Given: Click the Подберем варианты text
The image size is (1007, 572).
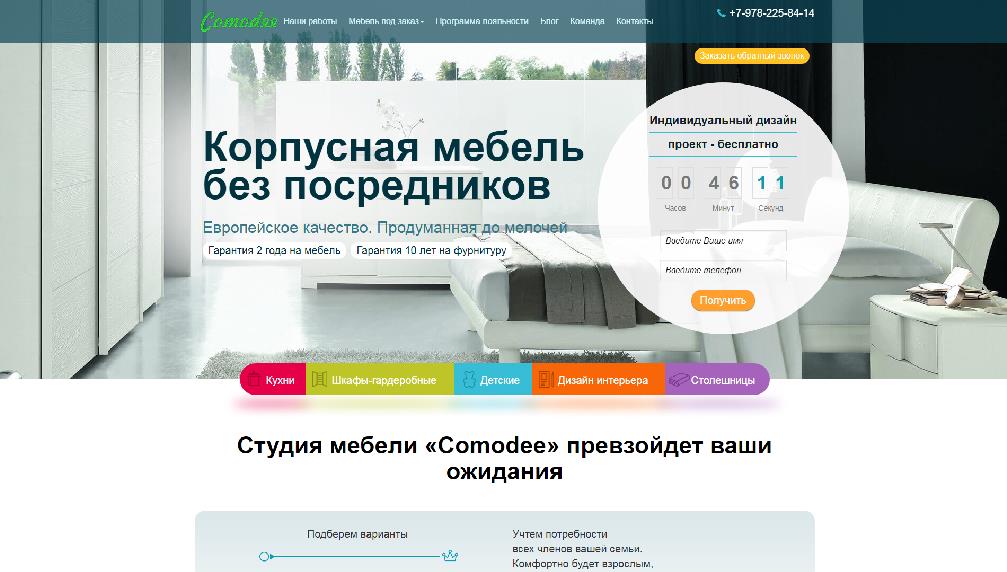Looking at the screenshot, I should (357, 534).
